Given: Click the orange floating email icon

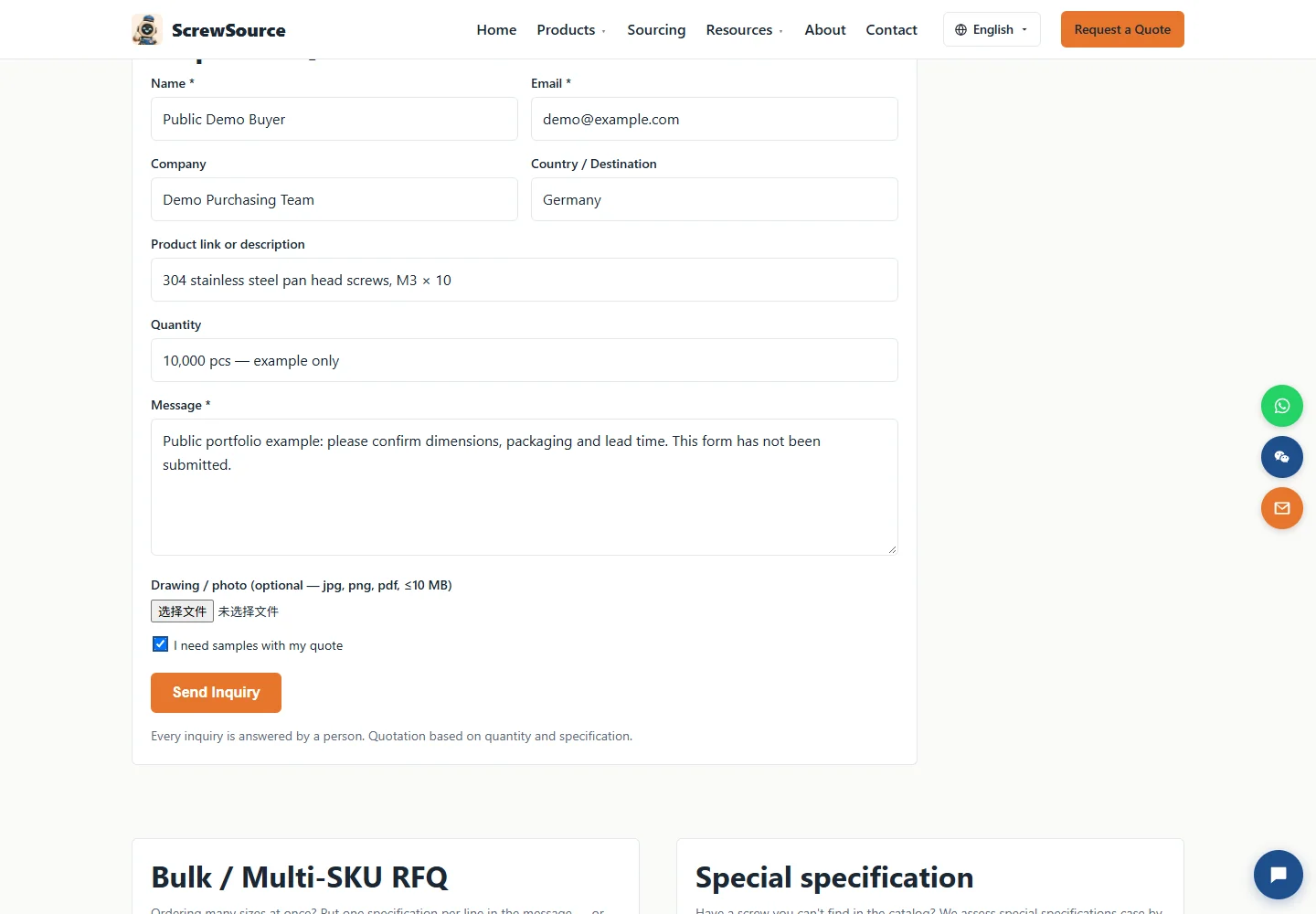Looking at the screenshot, I should 1282,508.
